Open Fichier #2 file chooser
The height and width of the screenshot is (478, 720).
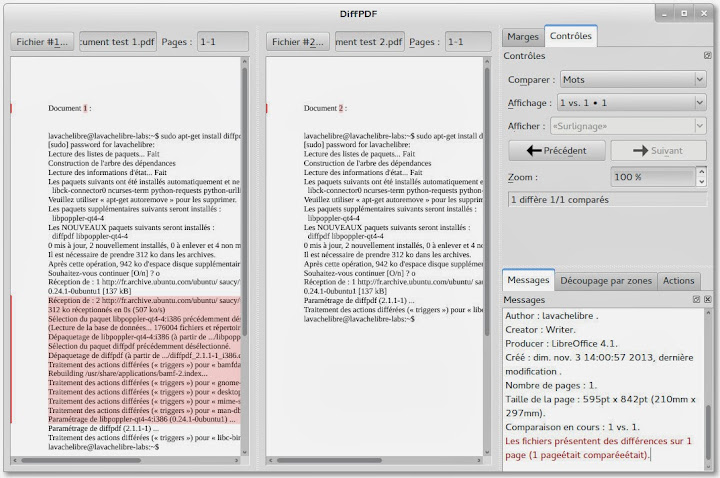[298, 42]
